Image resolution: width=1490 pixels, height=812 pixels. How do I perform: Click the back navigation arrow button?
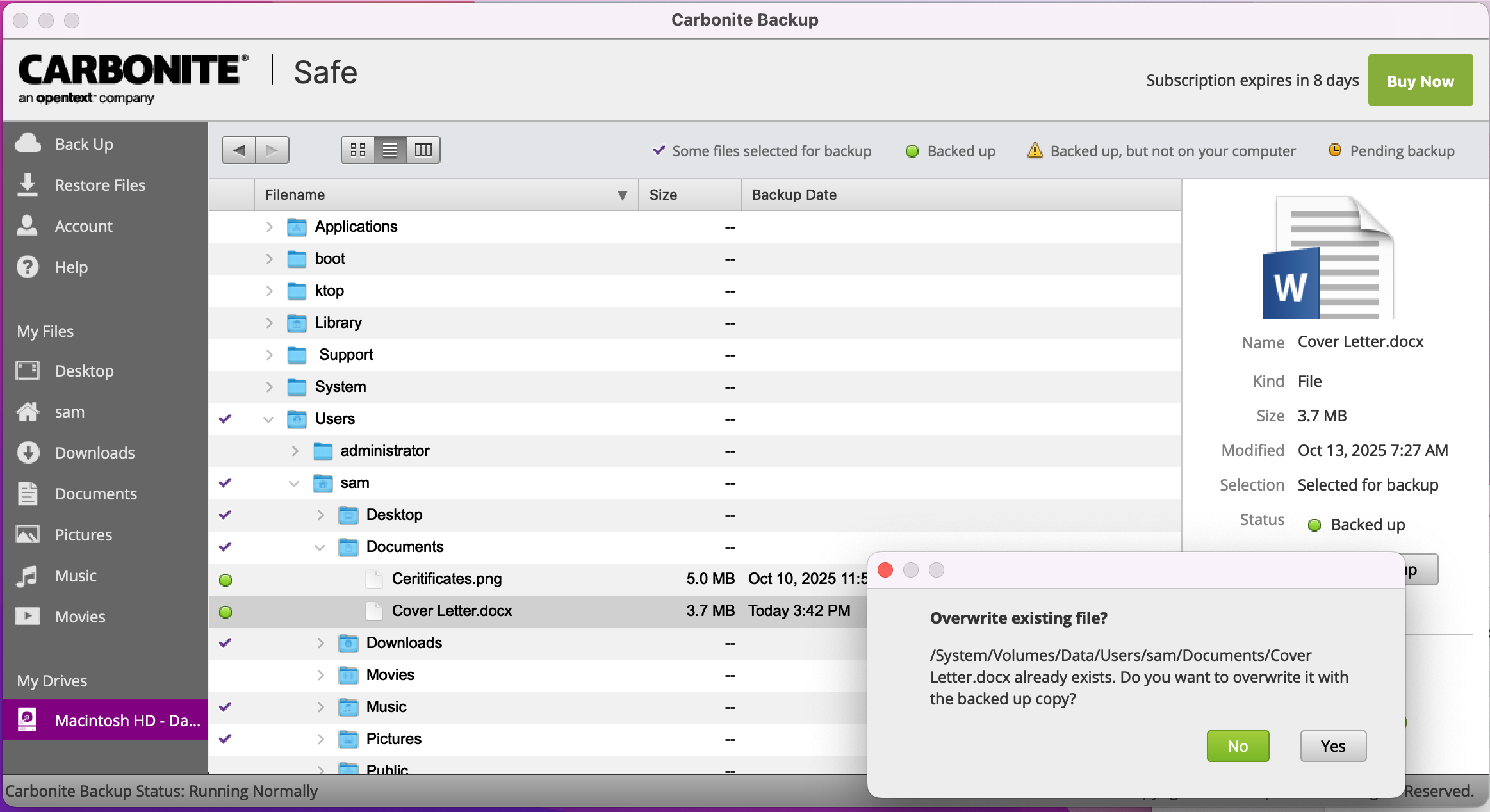[x=239, y=150]
